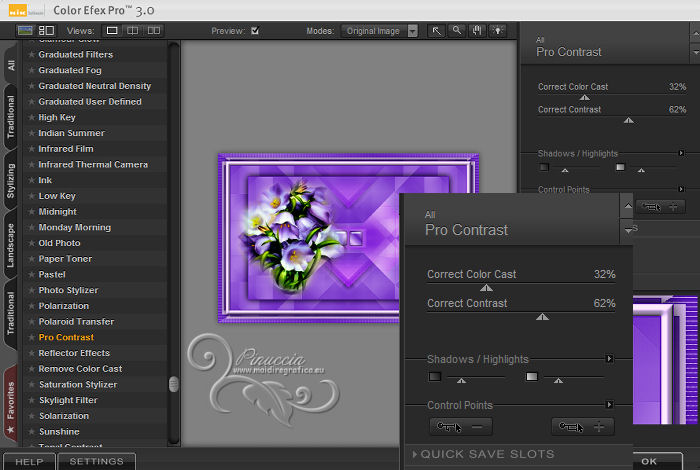
Task: Uncheck the Preview checkbox
Action: [255, 30]
